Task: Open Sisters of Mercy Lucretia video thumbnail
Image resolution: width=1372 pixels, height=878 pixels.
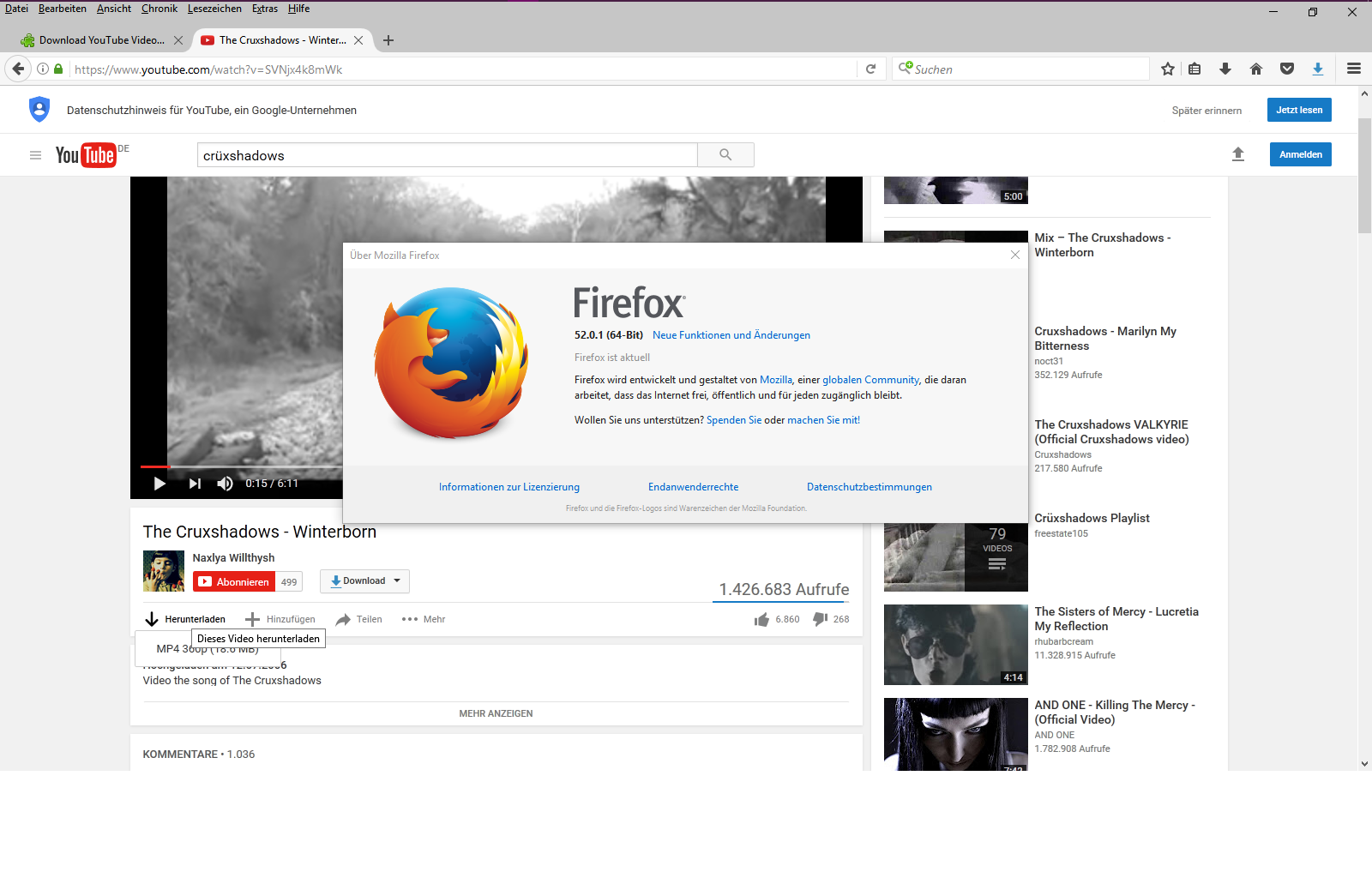Action: click(955, 645)
